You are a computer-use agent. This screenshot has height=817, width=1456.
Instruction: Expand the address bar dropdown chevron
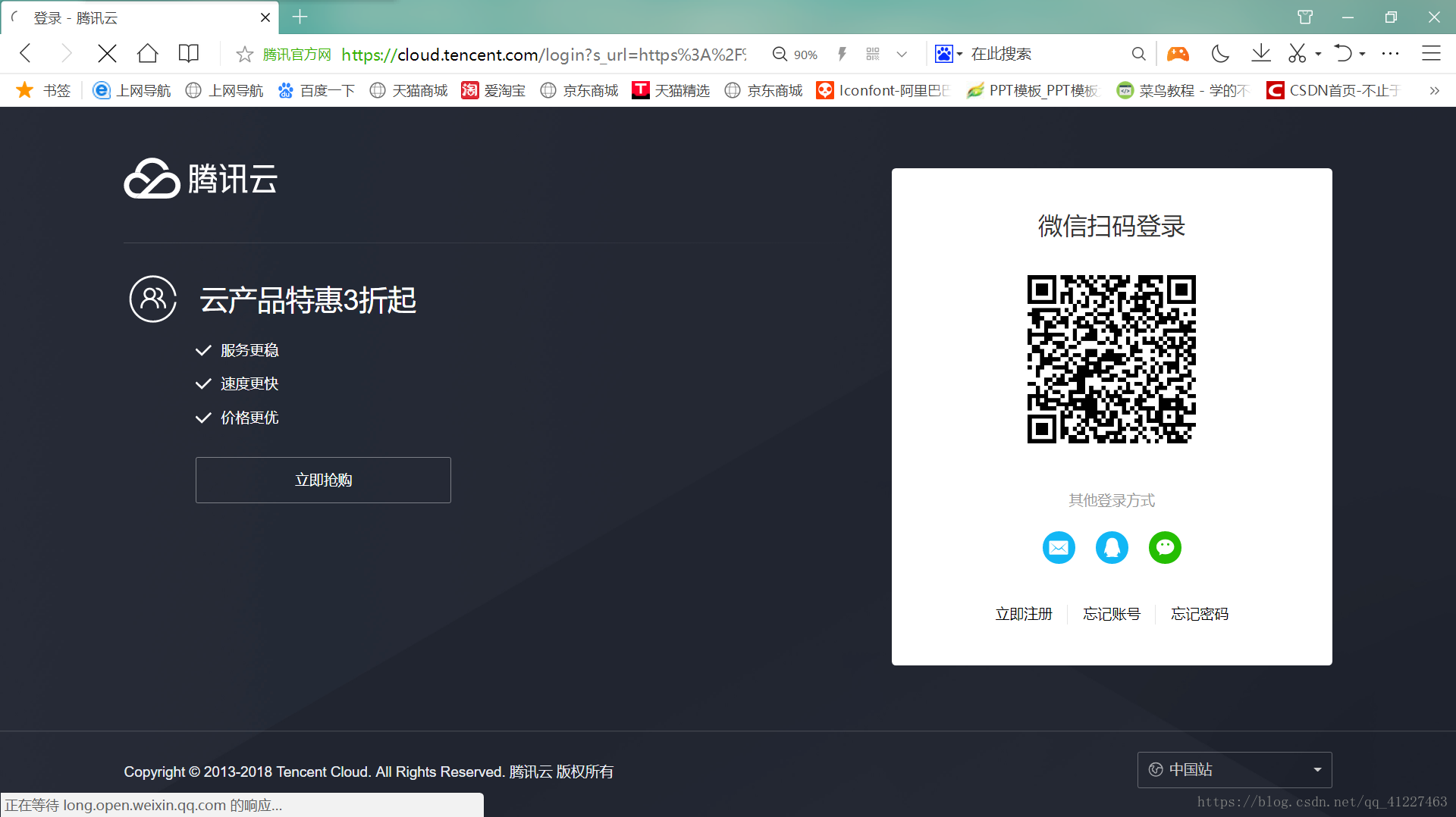point(902,55)
